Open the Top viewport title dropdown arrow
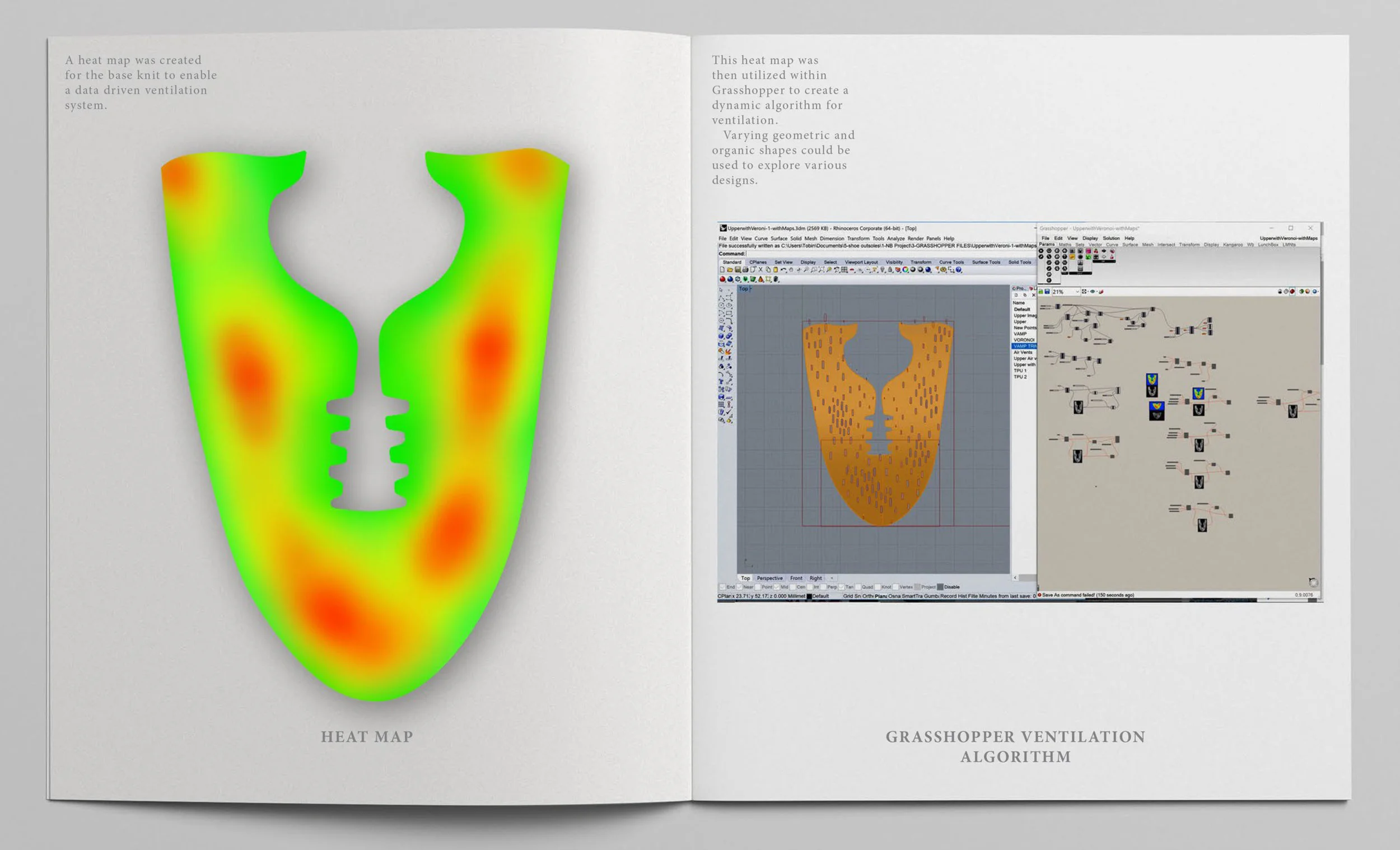The image size is (1400, 850). point(750,288)
